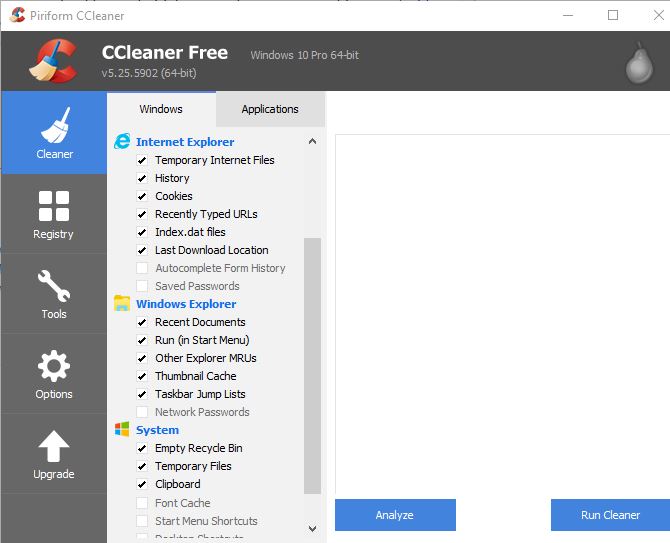The image size is (670, 543).
Task: Switch to the Windows tab
Action: point(161,109)
